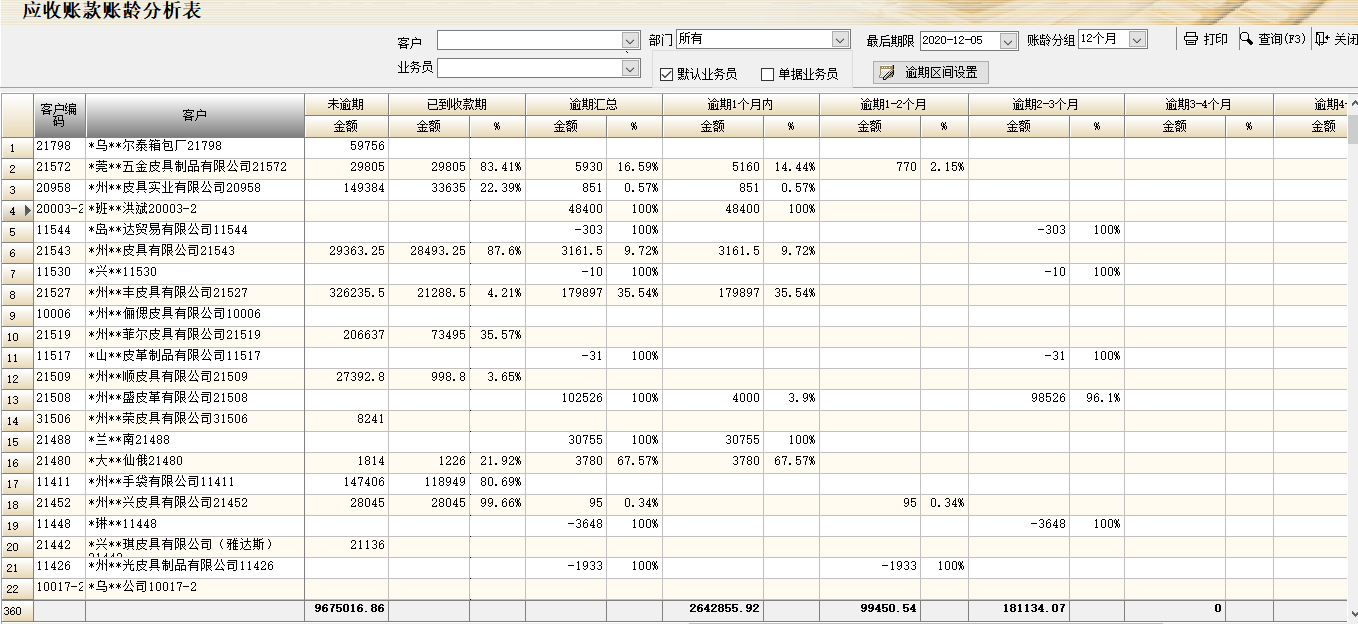Expand the 账龄分组 12个月 dropdown
Image resolution: width=1358 pixels, height=624 pixels.
[1137, 40]
